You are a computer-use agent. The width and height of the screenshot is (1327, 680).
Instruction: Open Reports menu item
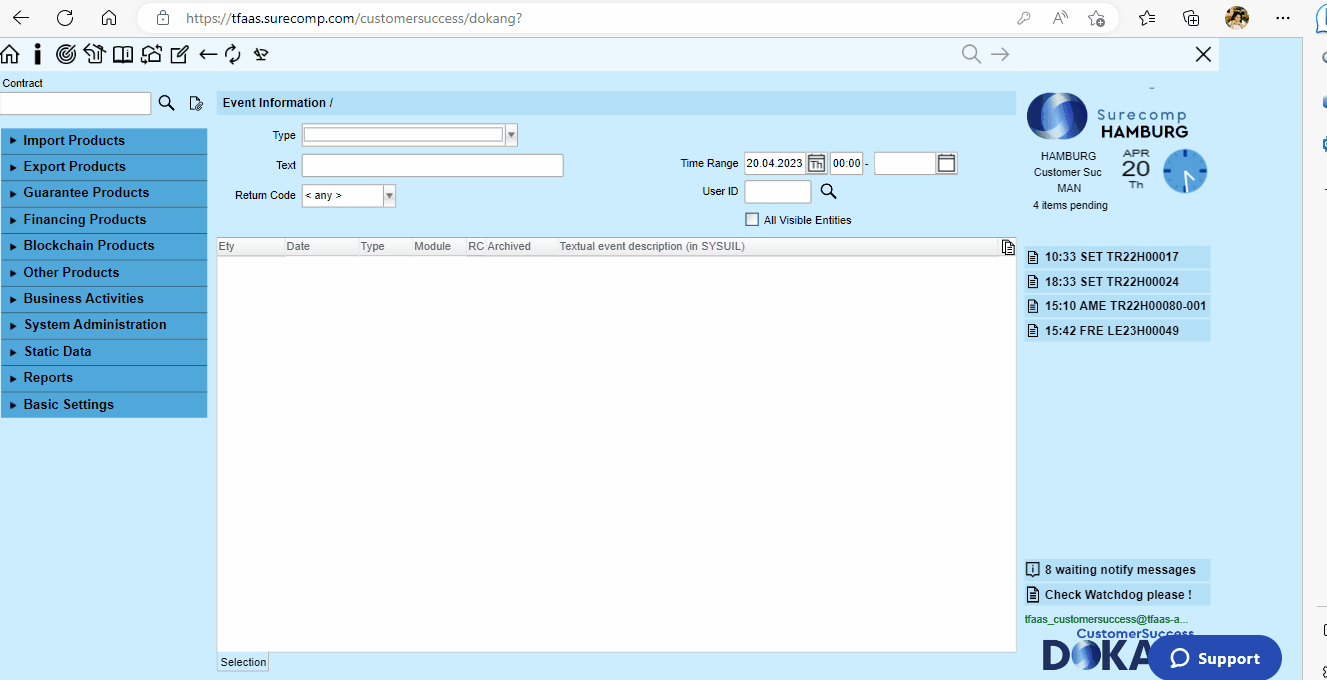tap(104, 378)
